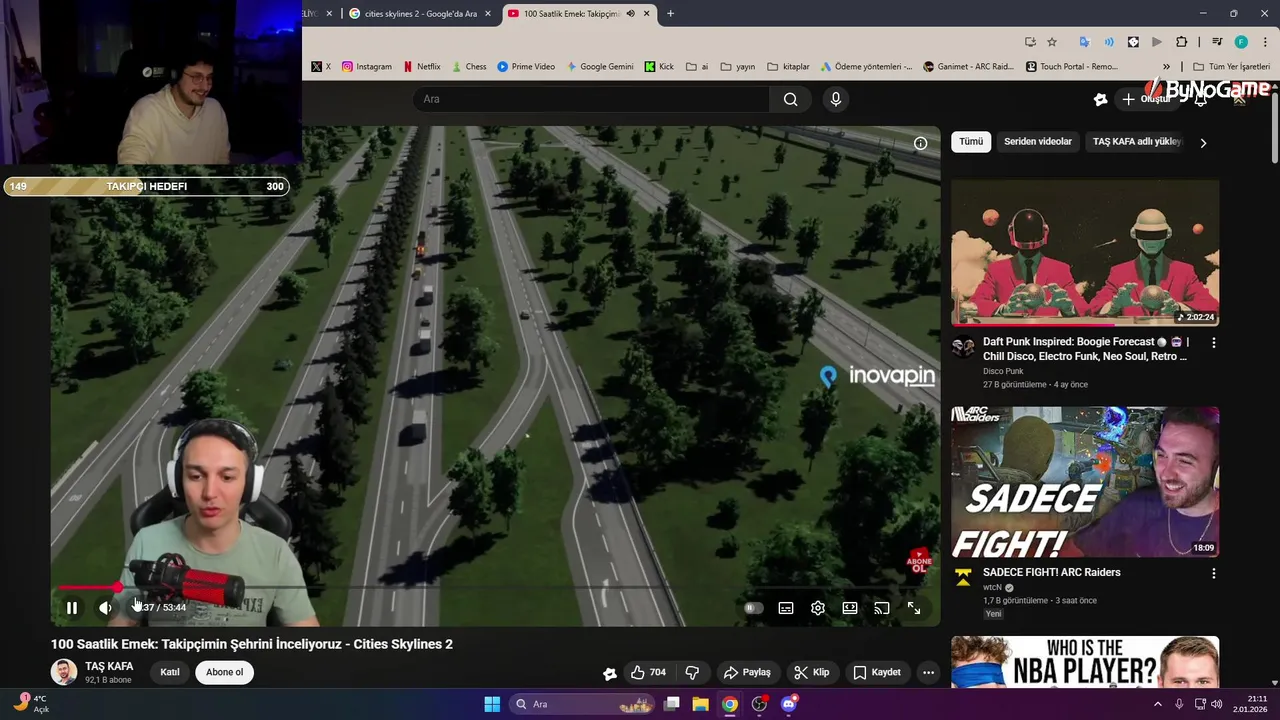Screen dimensions: 1280x720
Task: Like the video with thumbs up
Action: pyautogui.click(x=647, y=672)
